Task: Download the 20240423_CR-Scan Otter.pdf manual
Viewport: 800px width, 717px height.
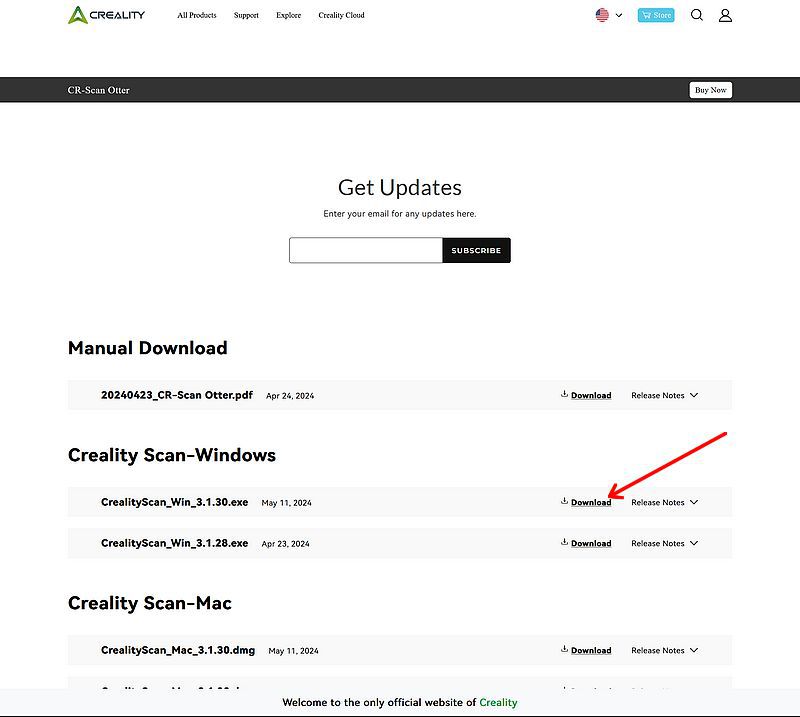Action: click(x=591, y=395)
